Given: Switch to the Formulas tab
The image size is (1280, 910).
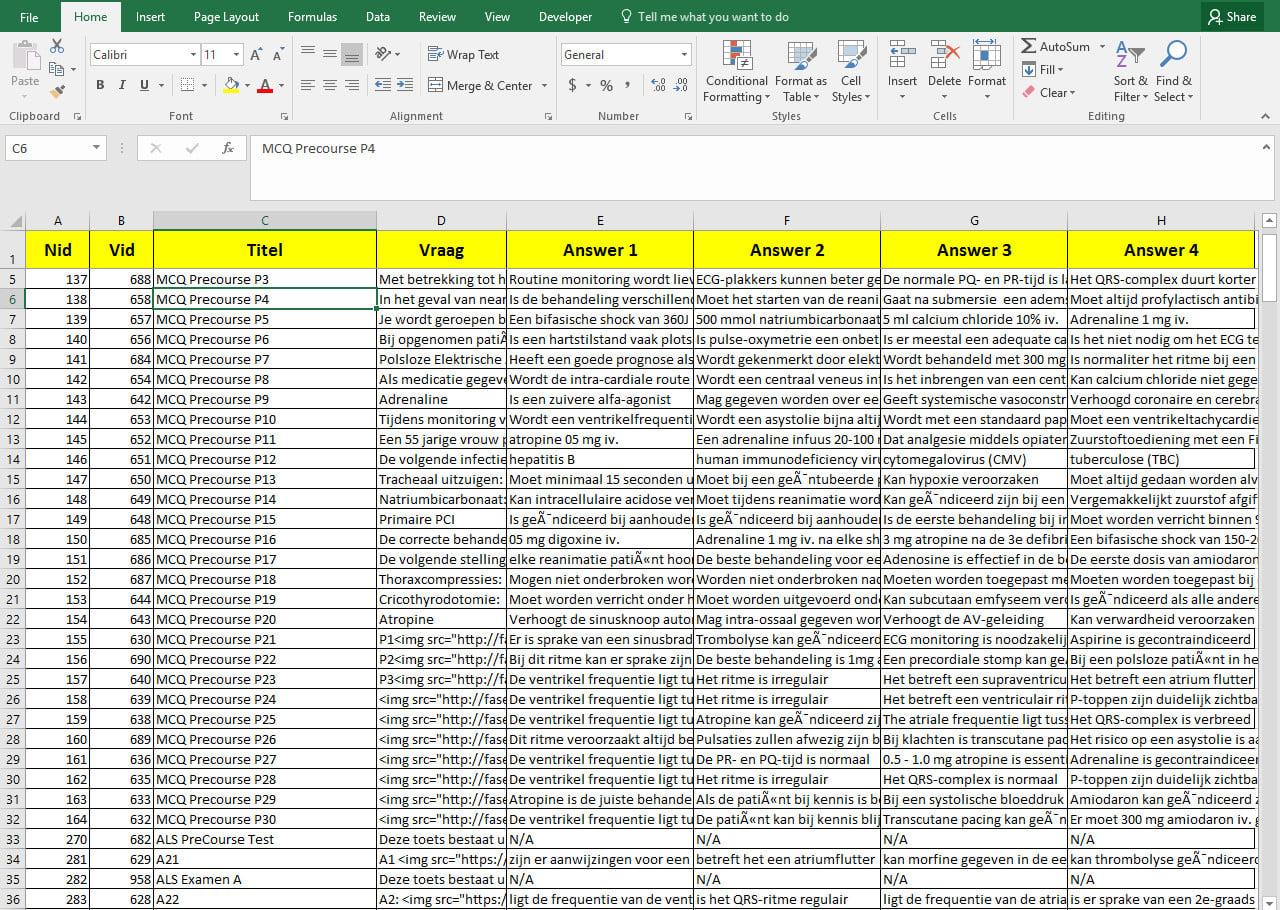Looking at the screenshot, I should (x=312, y=16).
